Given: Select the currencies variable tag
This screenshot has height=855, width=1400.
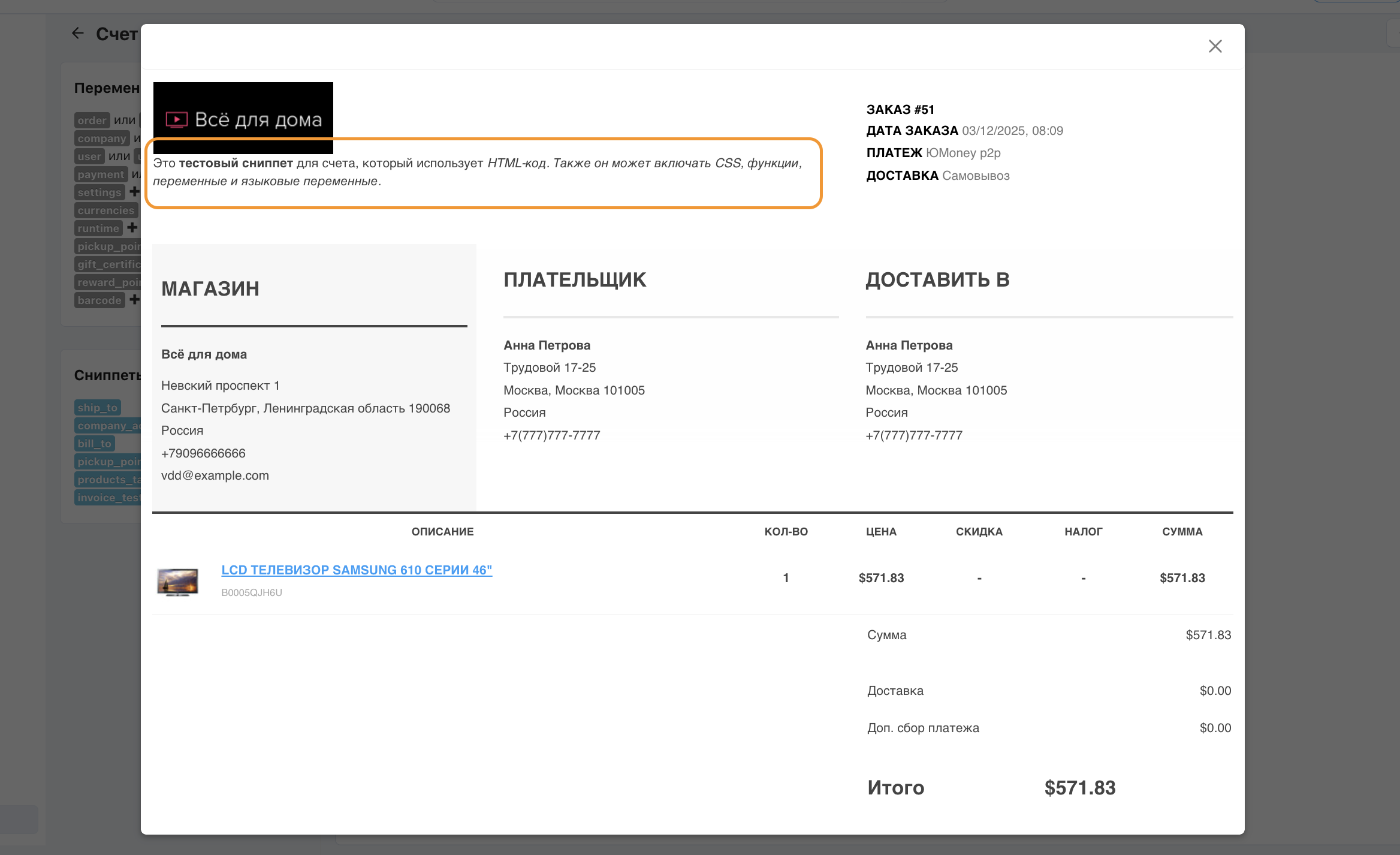Looking at the screenshot, I should pos(105,210).
